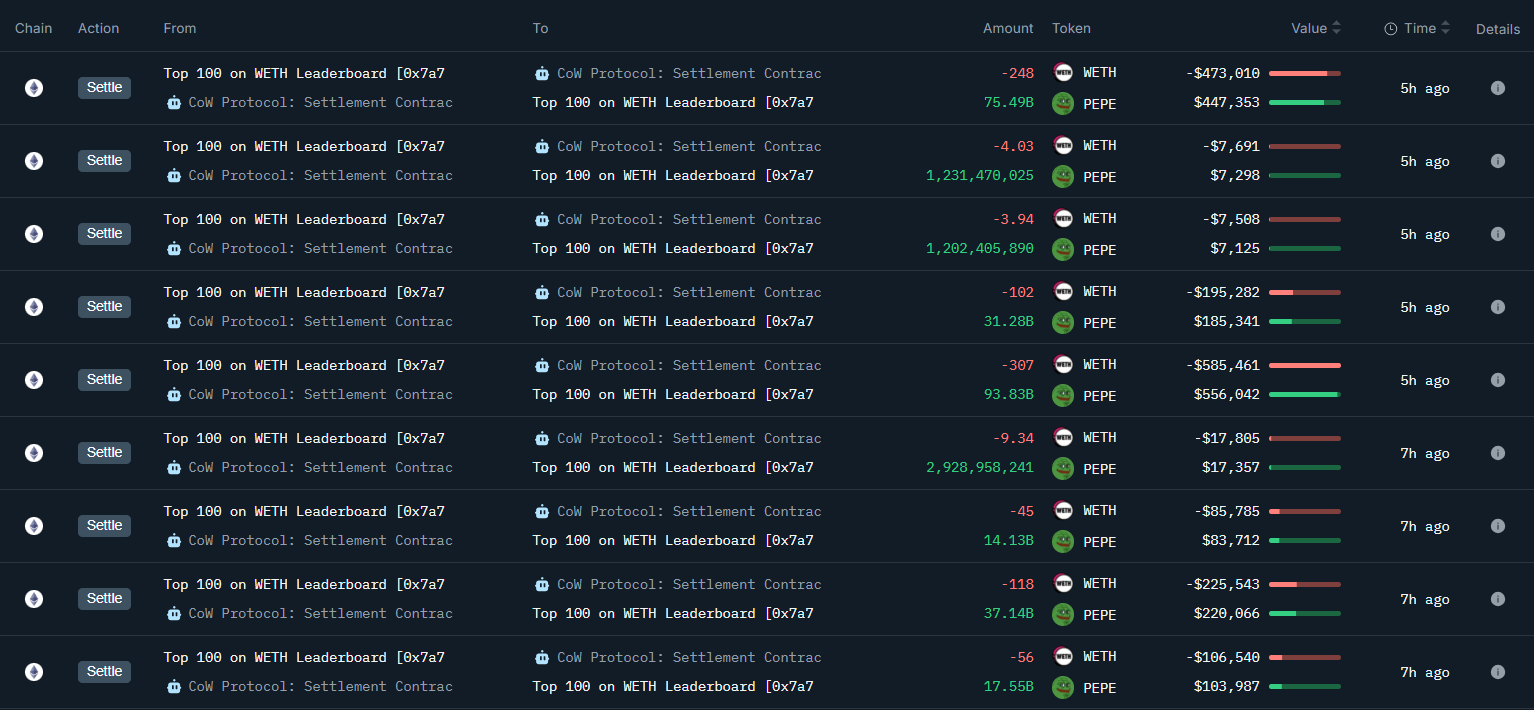Click the Token column header

point(1071,29)
